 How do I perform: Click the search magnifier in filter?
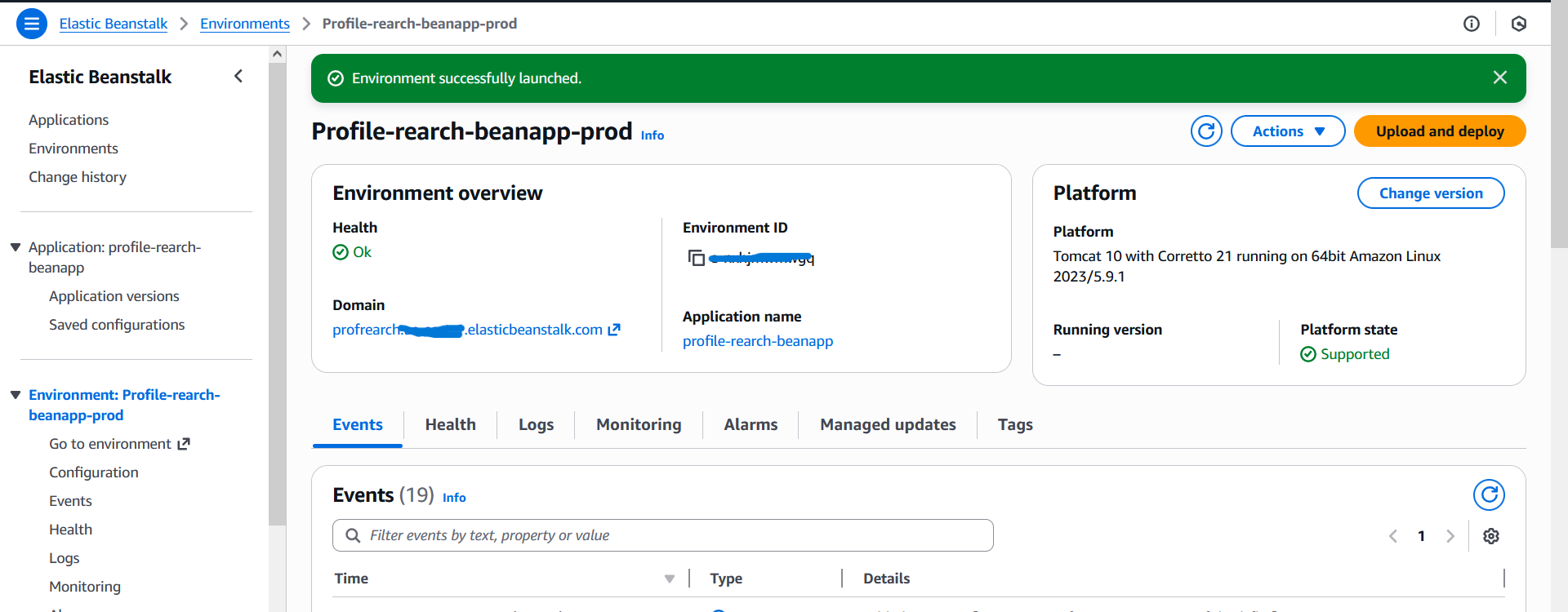(353, 535)
